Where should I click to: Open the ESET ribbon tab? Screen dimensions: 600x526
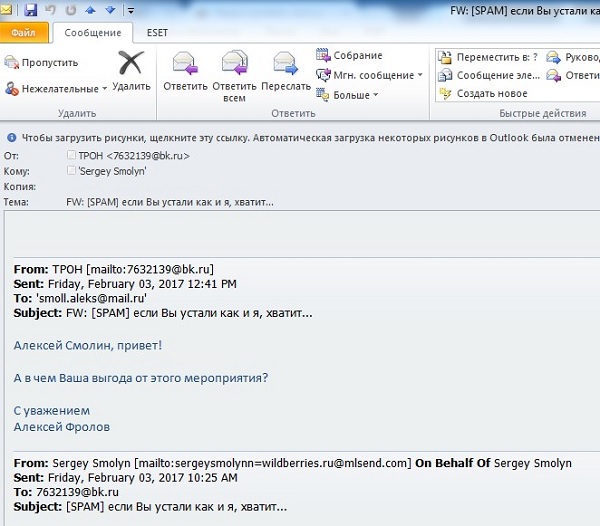(157, 33)
